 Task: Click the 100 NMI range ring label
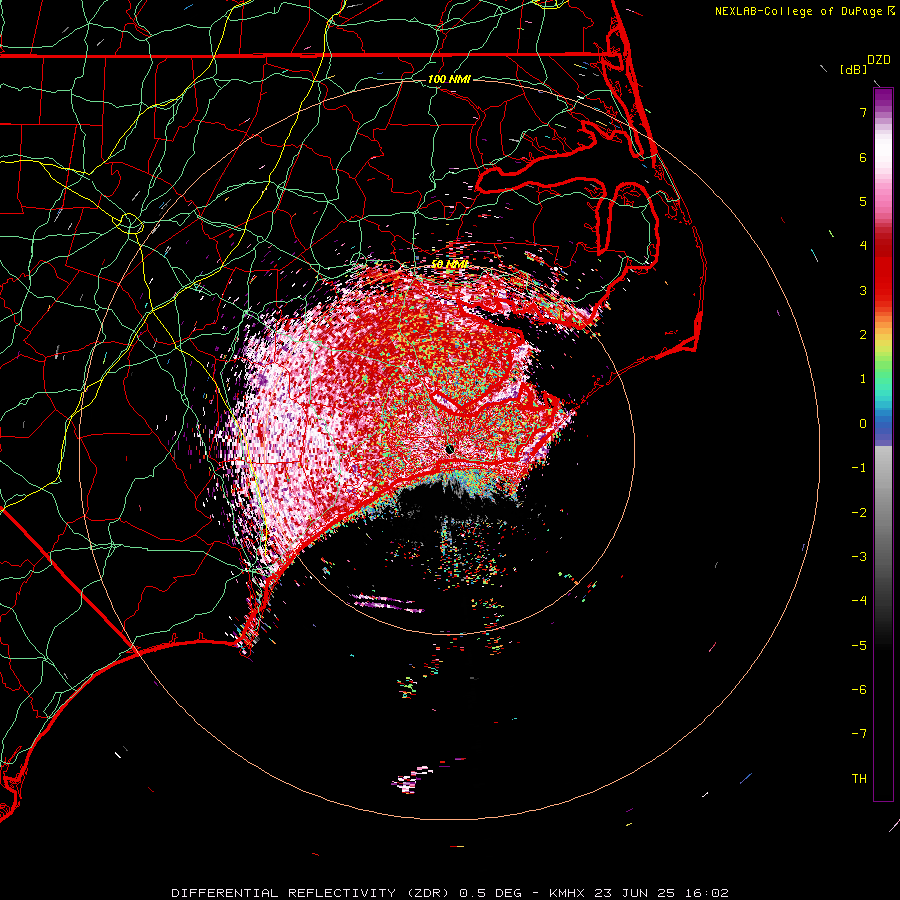449,79
